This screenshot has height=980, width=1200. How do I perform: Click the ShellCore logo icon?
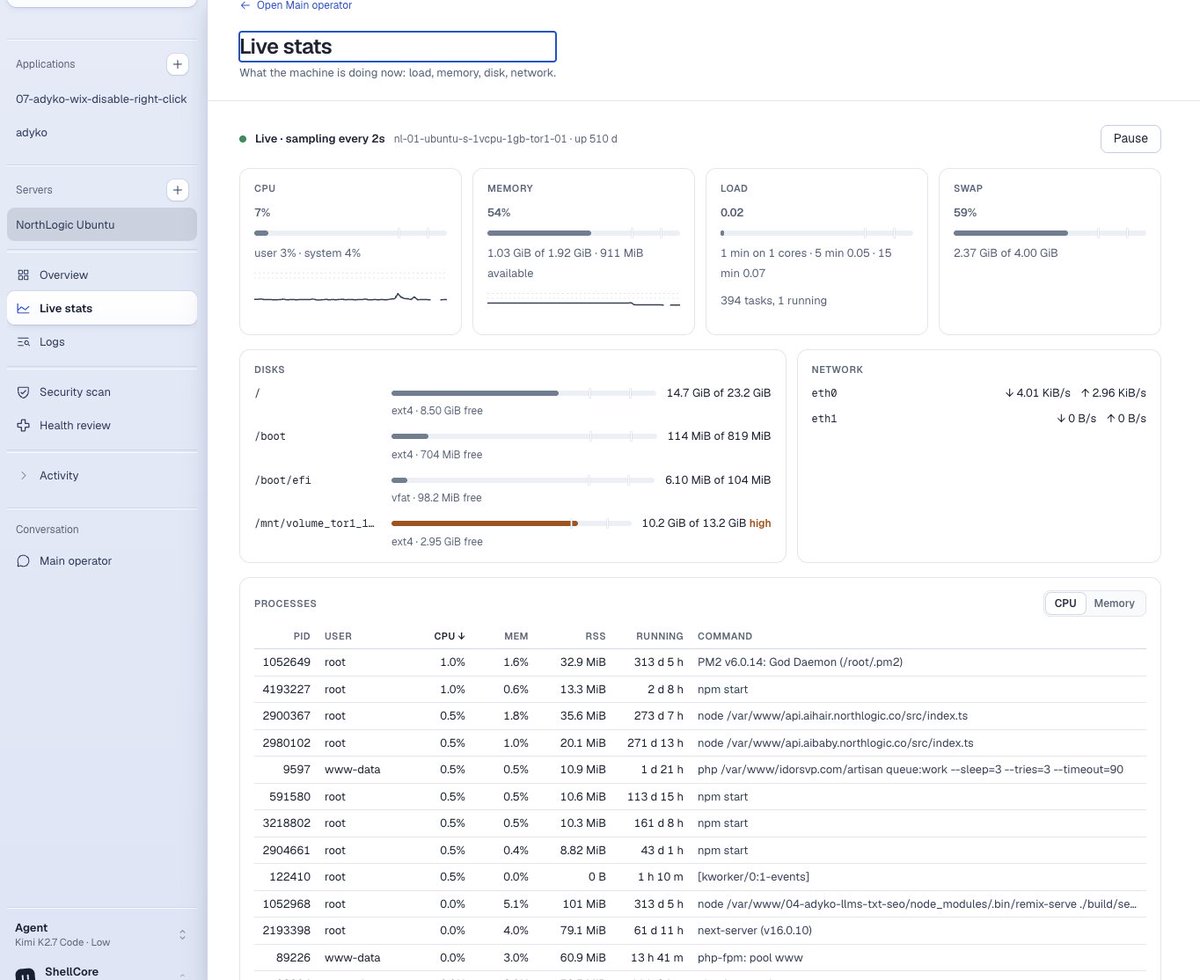[25, 973]
